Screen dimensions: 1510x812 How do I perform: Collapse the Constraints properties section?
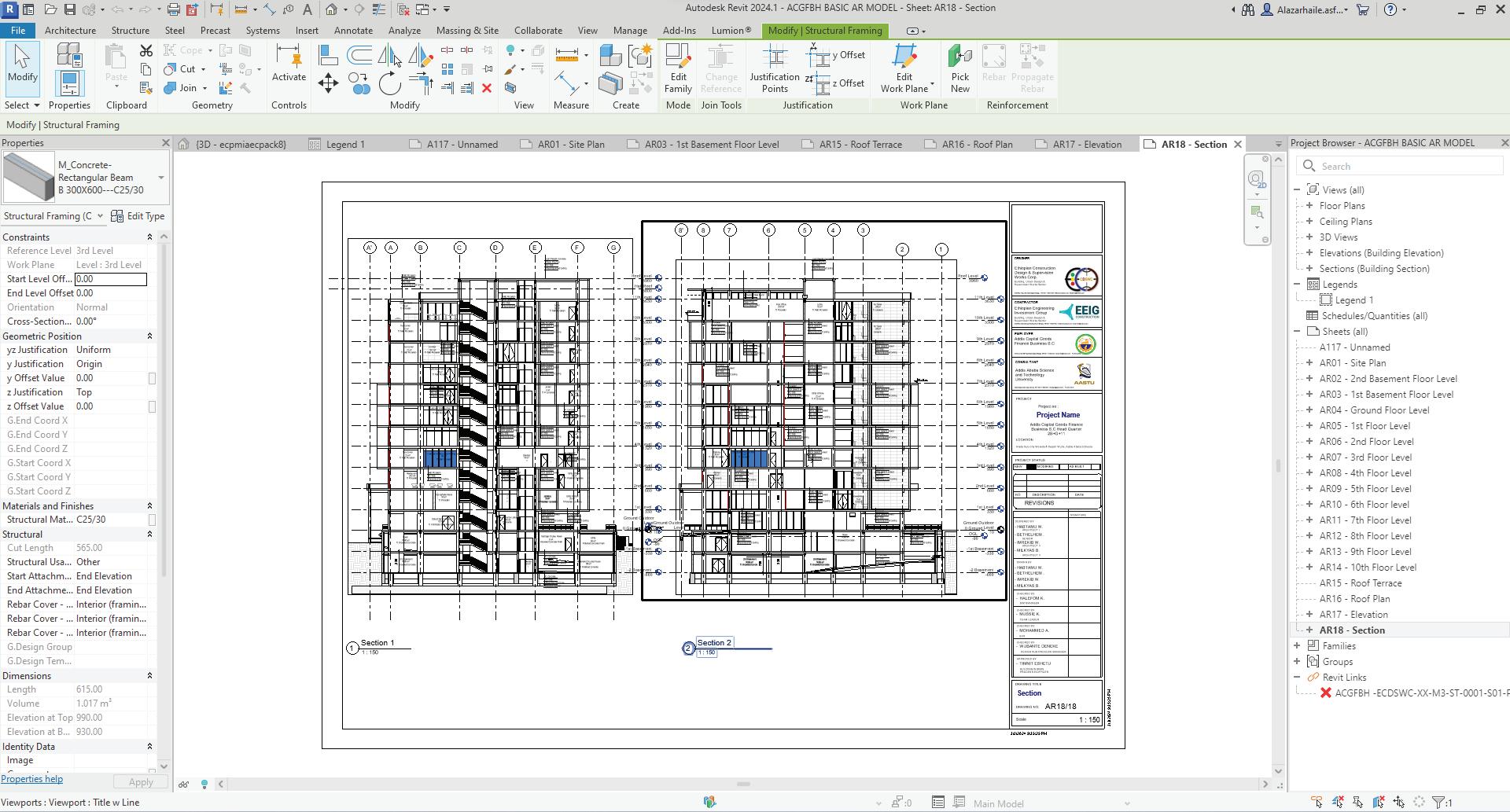coord(149,237)
